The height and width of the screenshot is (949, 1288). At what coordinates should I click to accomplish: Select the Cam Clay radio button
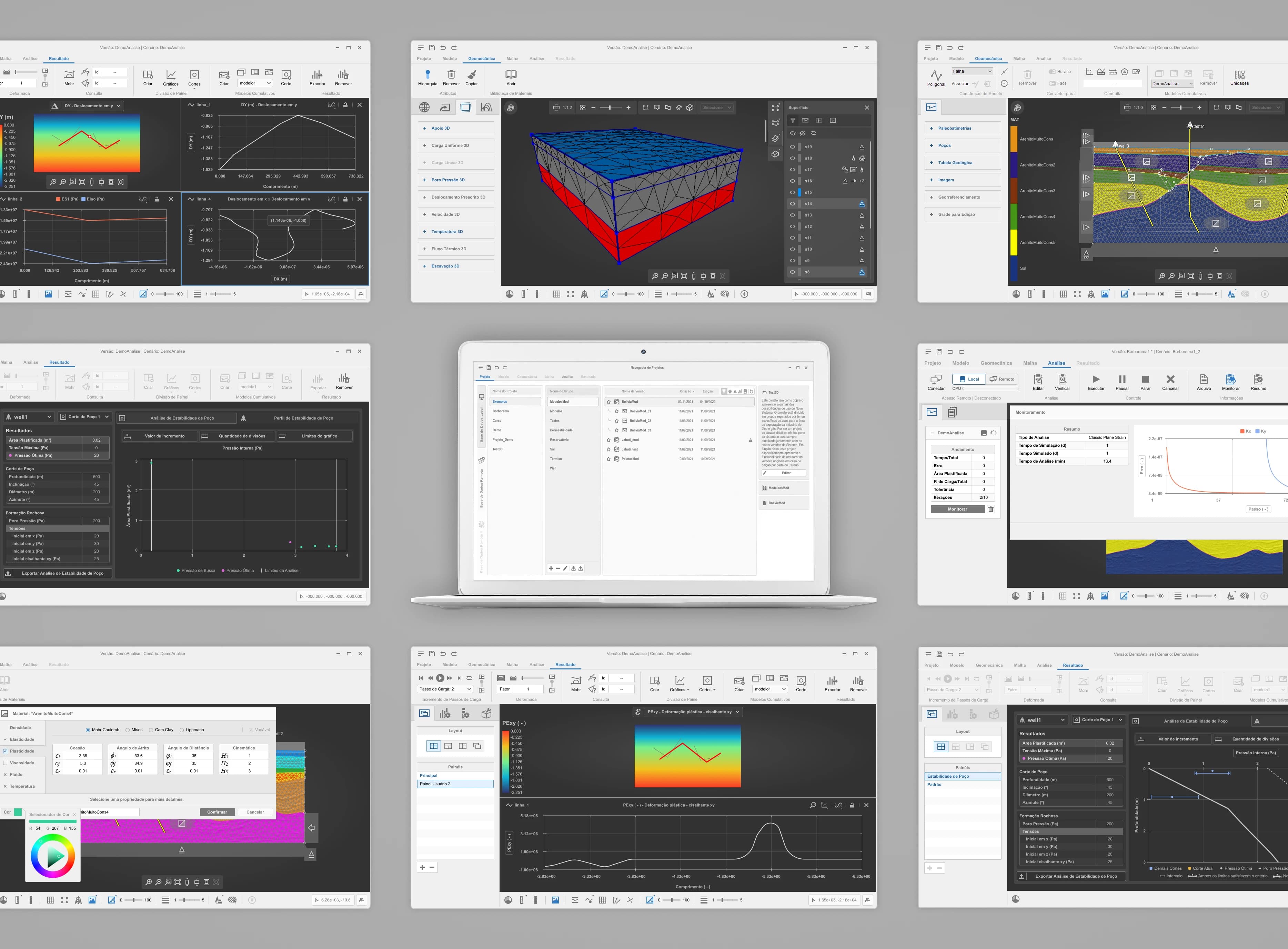151,730
